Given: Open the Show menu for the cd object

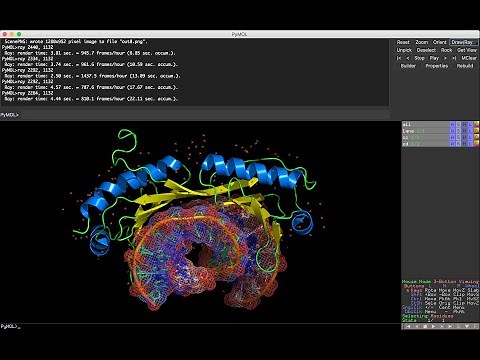Looking at the screenshot, I should (458, 144).
